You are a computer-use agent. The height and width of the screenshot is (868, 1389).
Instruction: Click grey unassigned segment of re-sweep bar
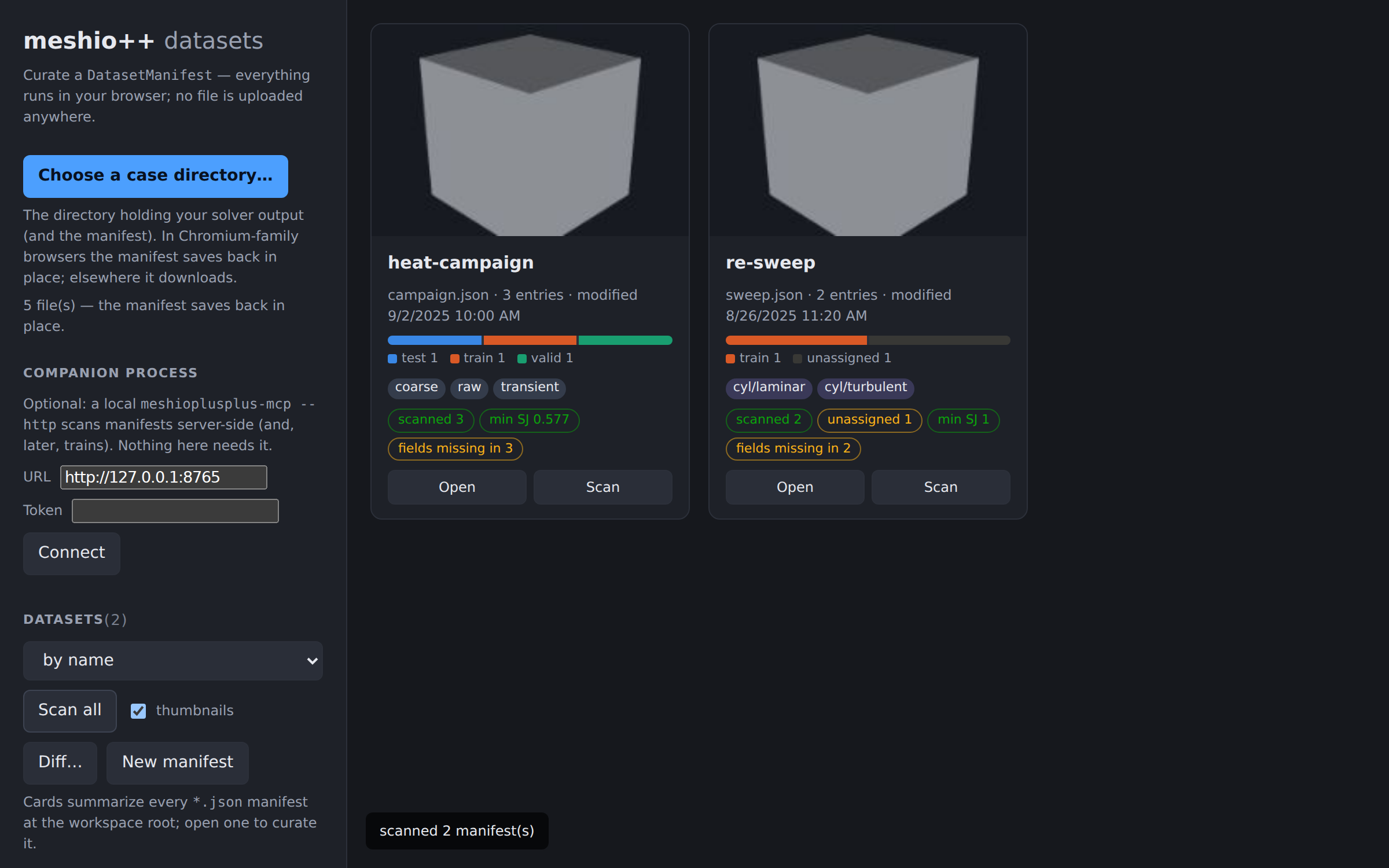[939, 340]
